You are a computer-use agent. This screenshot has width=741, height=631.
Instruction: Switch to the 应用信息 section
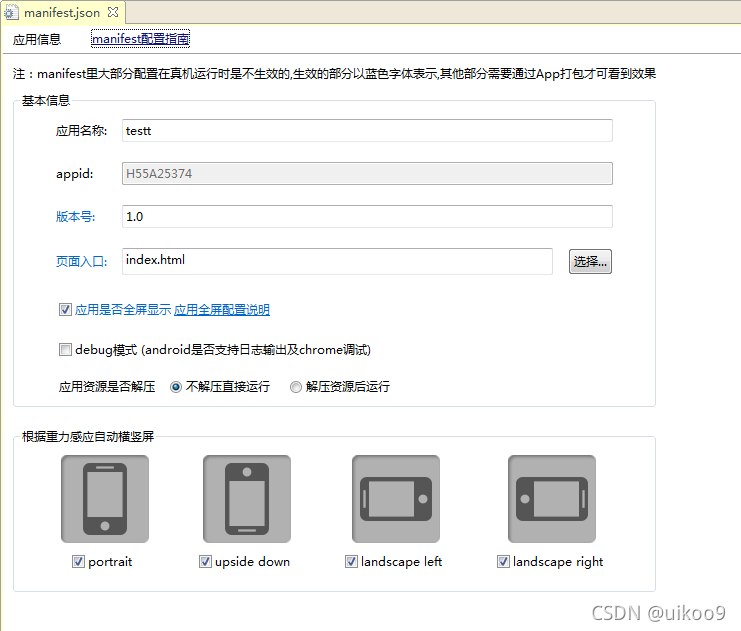37,39
